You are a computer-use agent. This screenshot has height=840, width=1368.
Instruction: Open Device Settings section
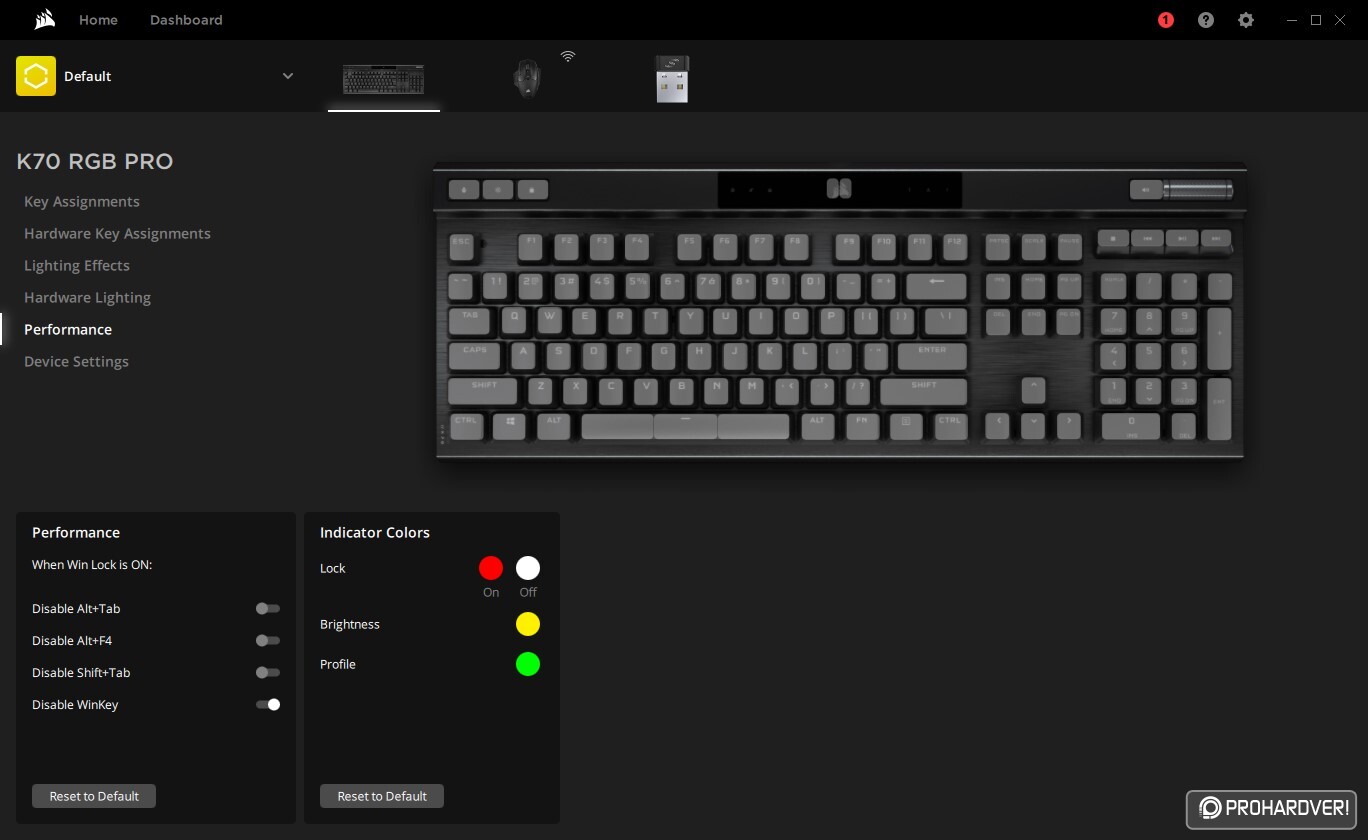[76, 361]
